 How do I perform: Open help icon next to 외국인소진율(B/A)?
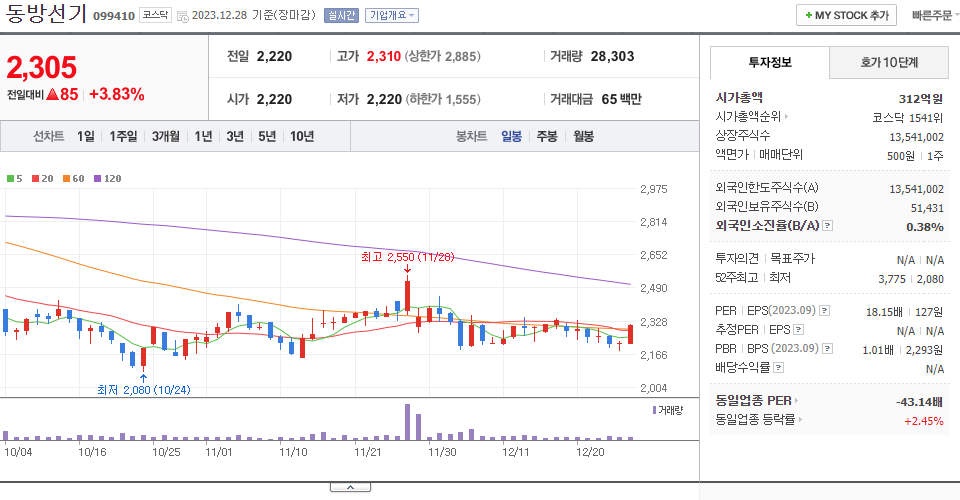[827, 226]
